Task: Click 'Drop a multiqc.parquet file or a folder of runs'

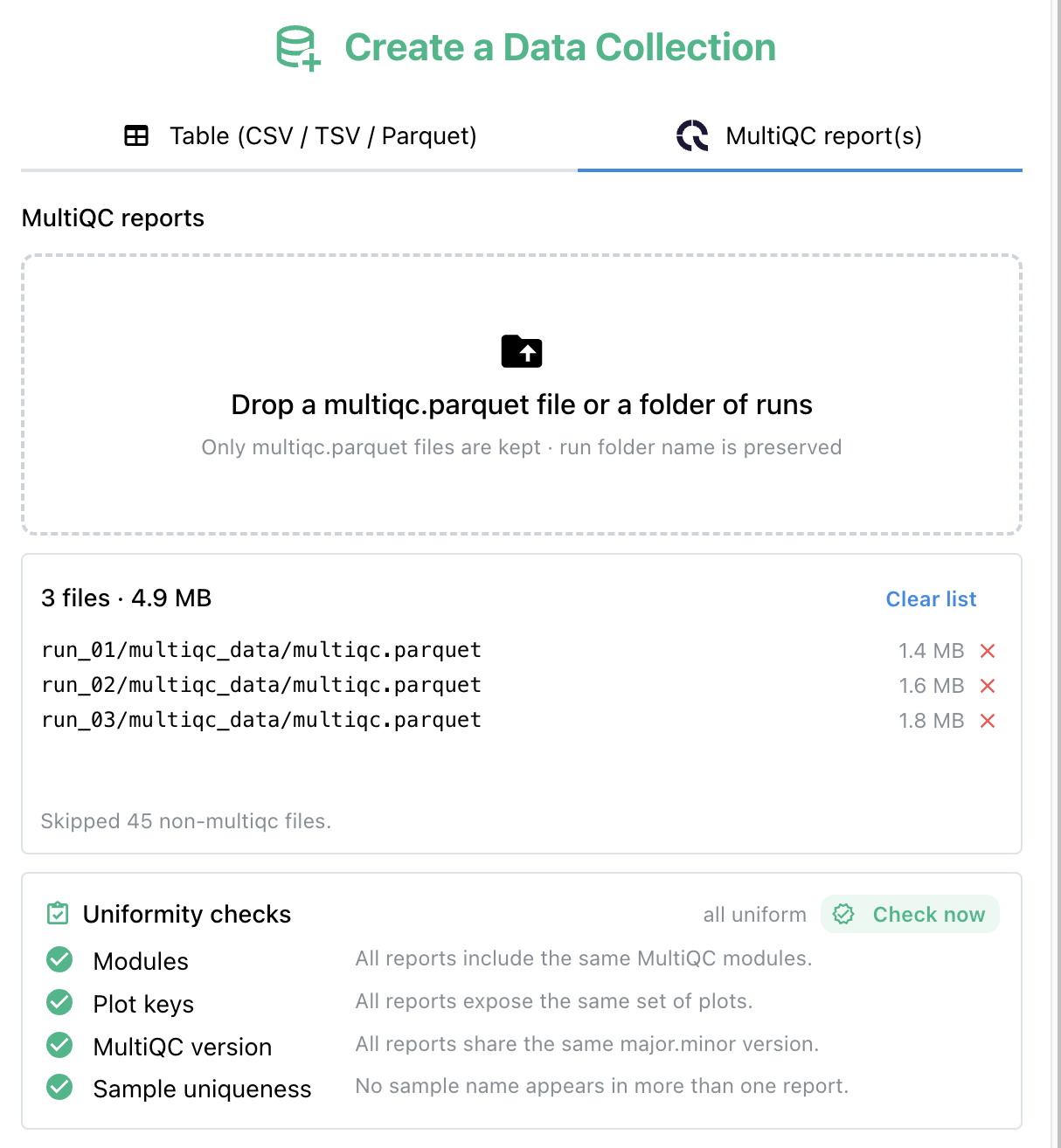Action: 522,405
